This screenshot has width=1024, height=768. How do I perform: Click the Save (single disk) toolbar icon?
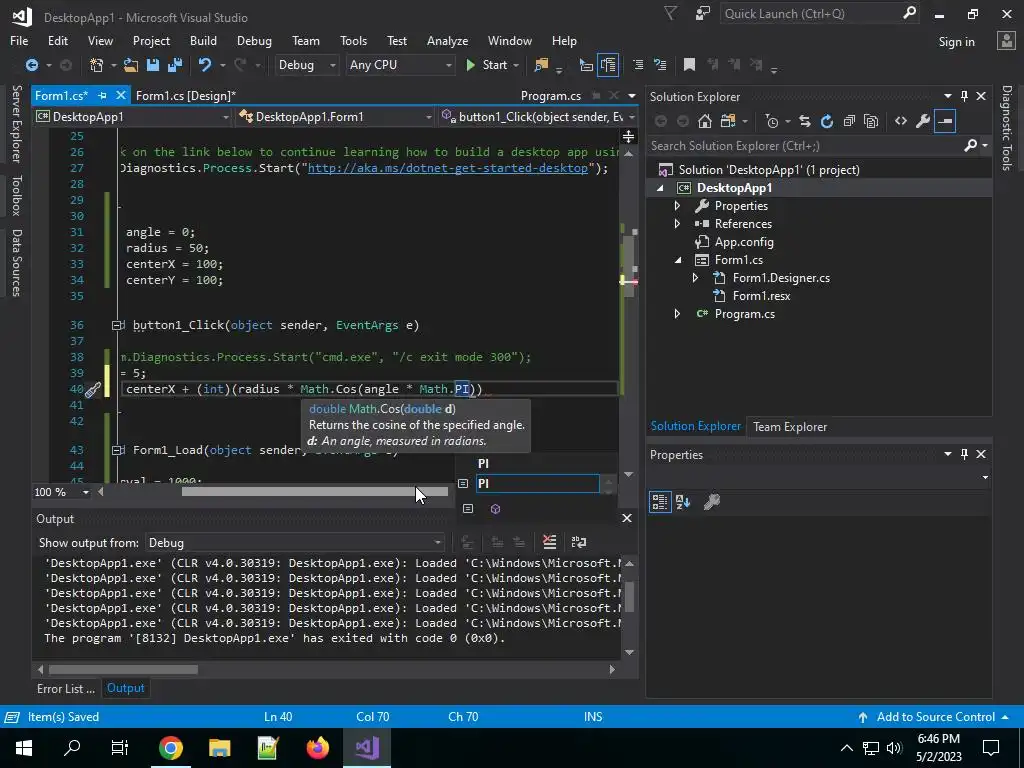coord(153,65)
